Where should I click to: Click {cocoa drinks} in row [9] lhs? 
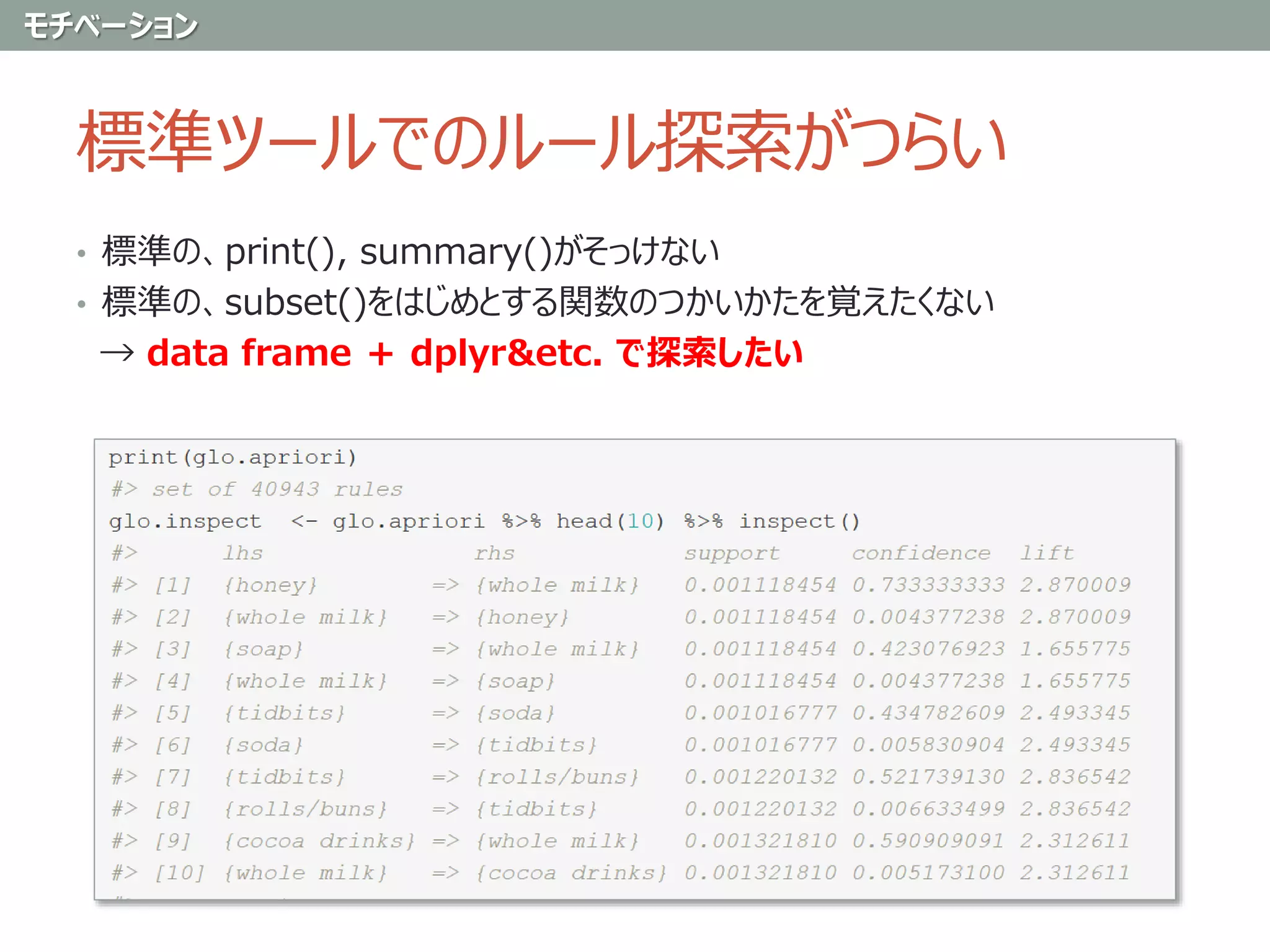[x=319, y=841]
